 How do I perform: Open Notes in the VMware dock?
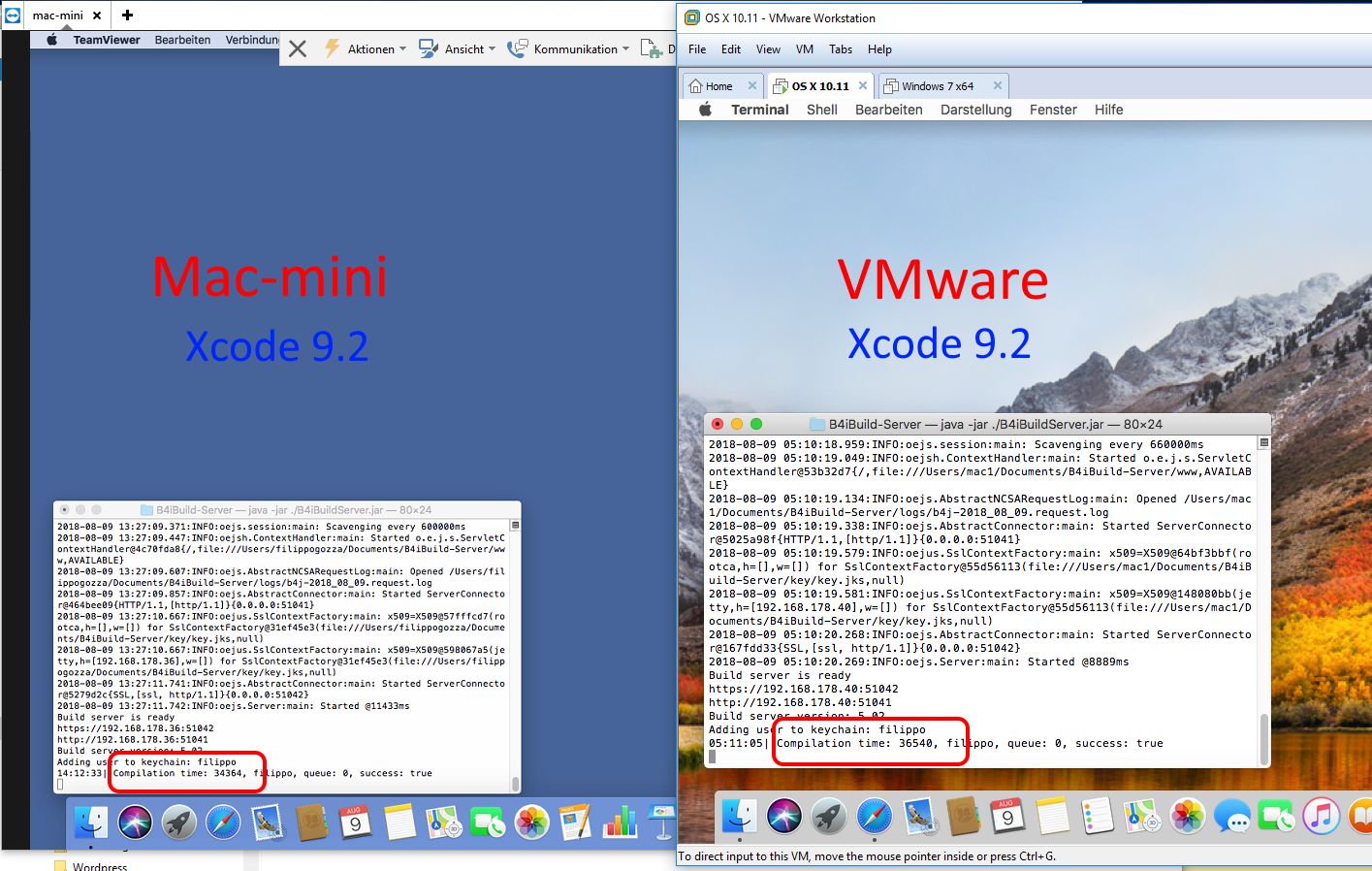(x=1053, y=816)
